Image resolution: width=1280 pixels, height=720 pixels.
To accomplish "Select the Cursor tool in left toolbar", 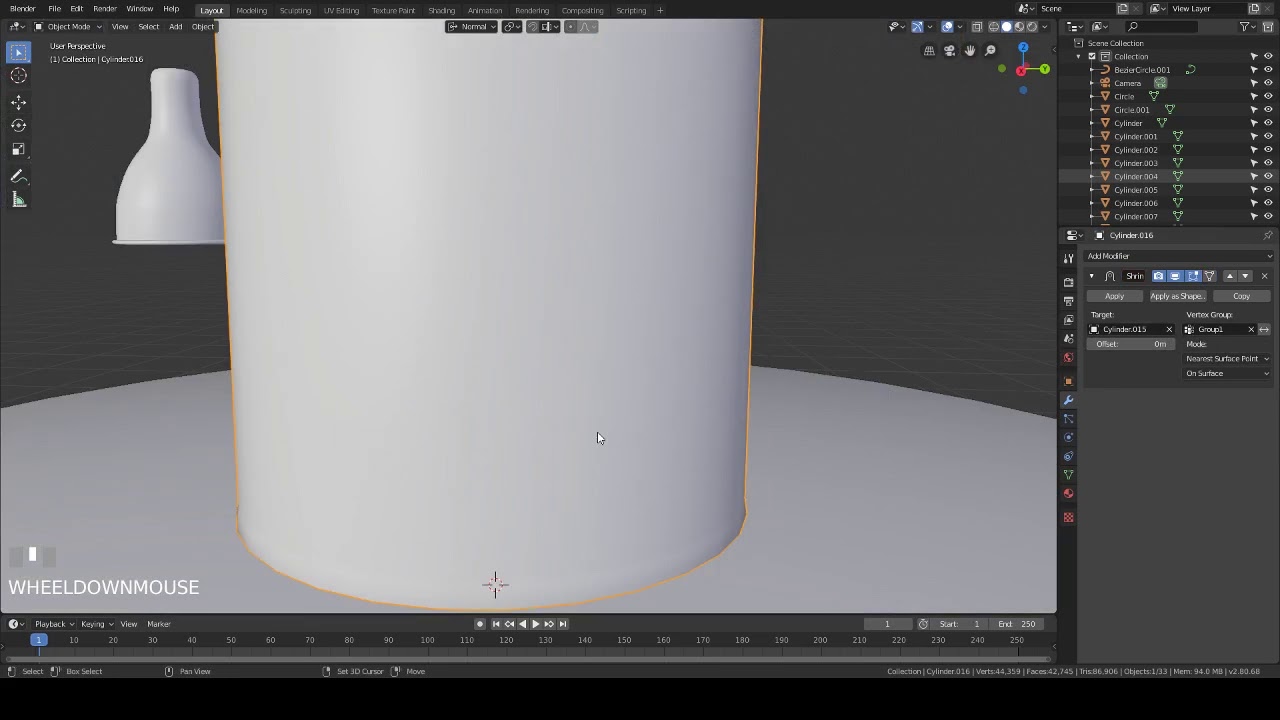I will [x=18, y=76].
